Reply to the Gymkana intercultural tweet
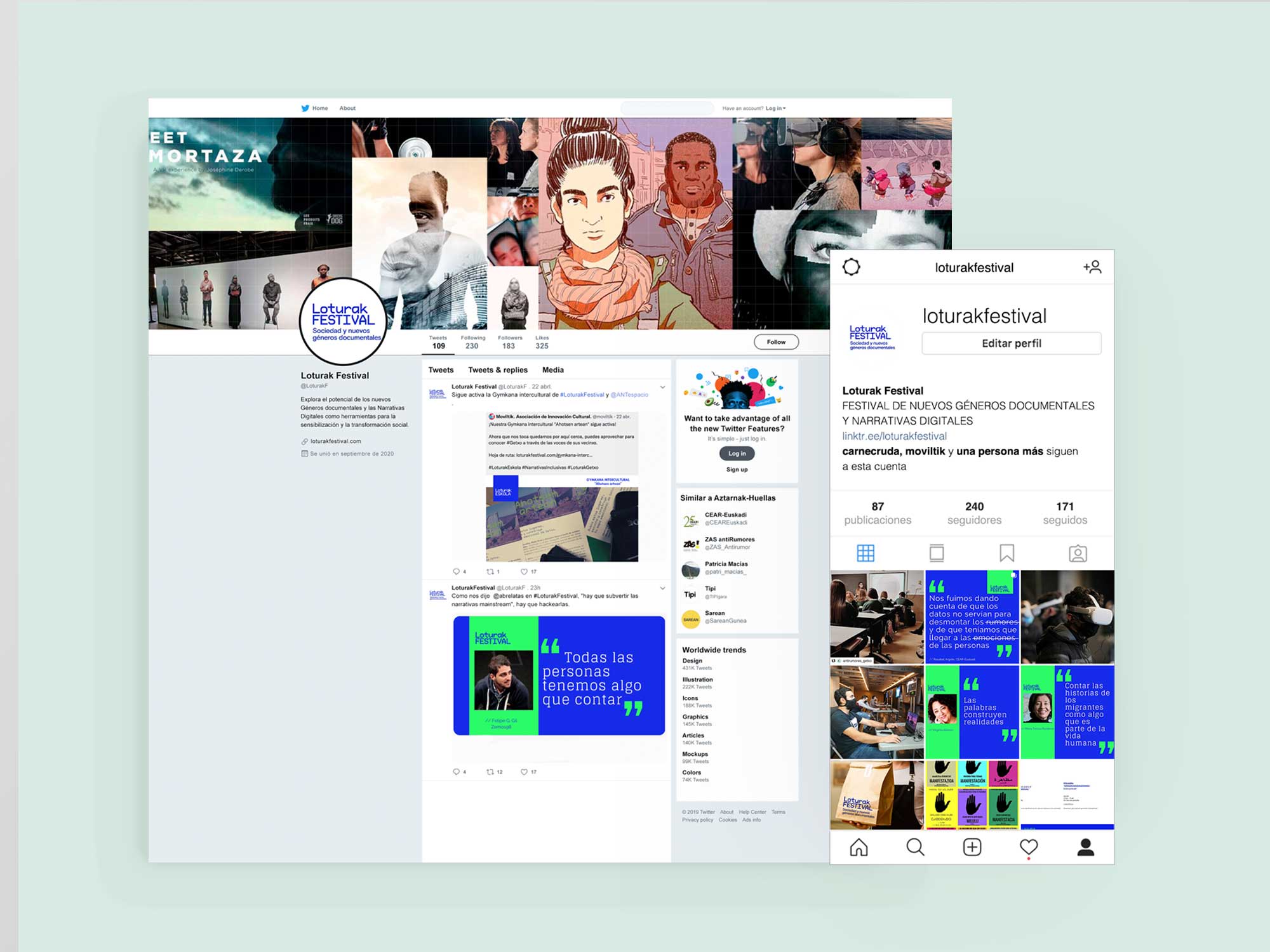The width and height of the screenshot is (1270, 952). (456, 572)
